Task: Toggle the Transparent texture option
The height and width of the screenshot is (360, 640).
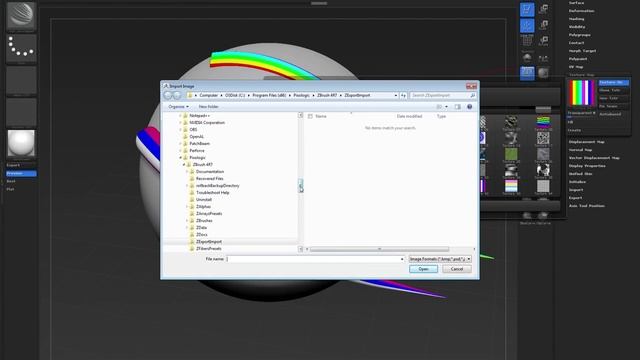Action: click(x=582, y=113)
